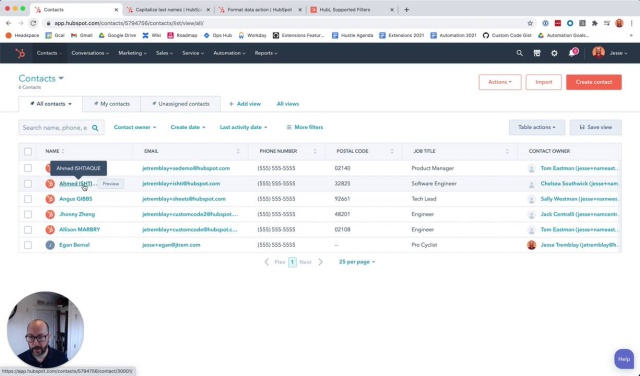Click Jesse Tremblay owner photo in Egan row
Image resolution: width=640 pixels, height=376 pixels.
(x=531, y=245)
